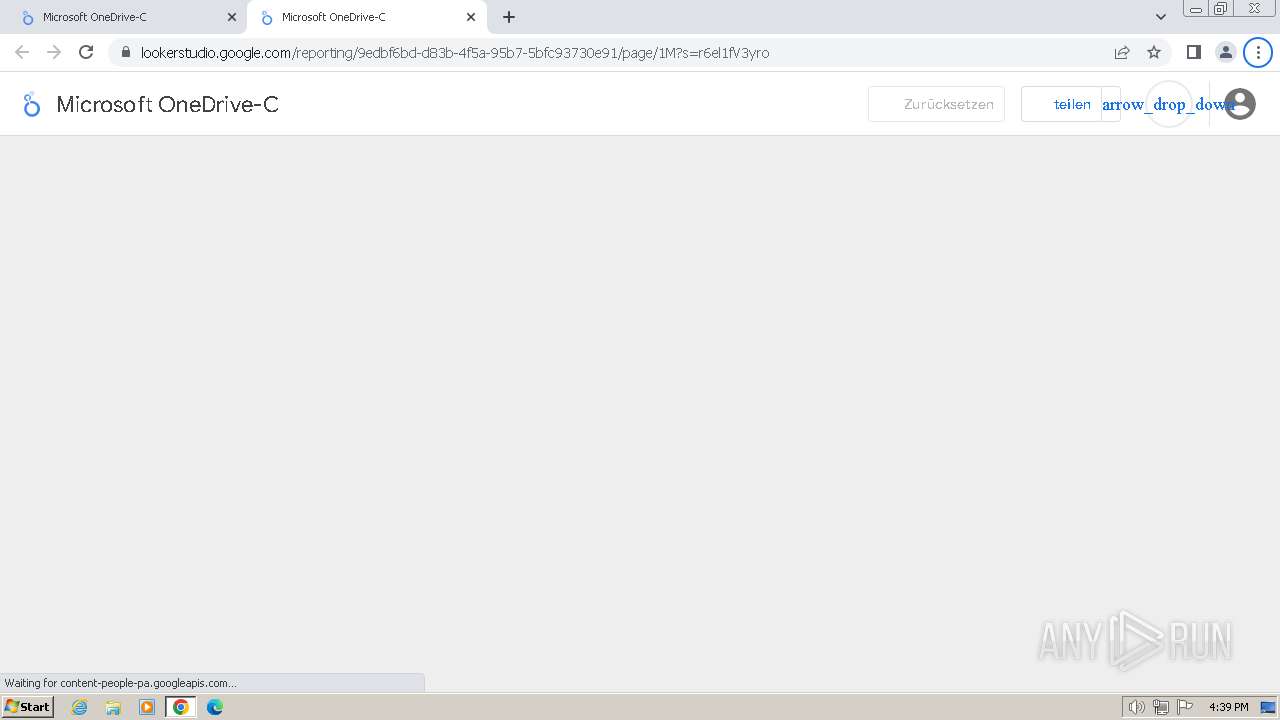Image resolution: width=1280 pixels, height=720 pixels.
Task: Select Chrome in the taskbar
Action: point(181,707)
